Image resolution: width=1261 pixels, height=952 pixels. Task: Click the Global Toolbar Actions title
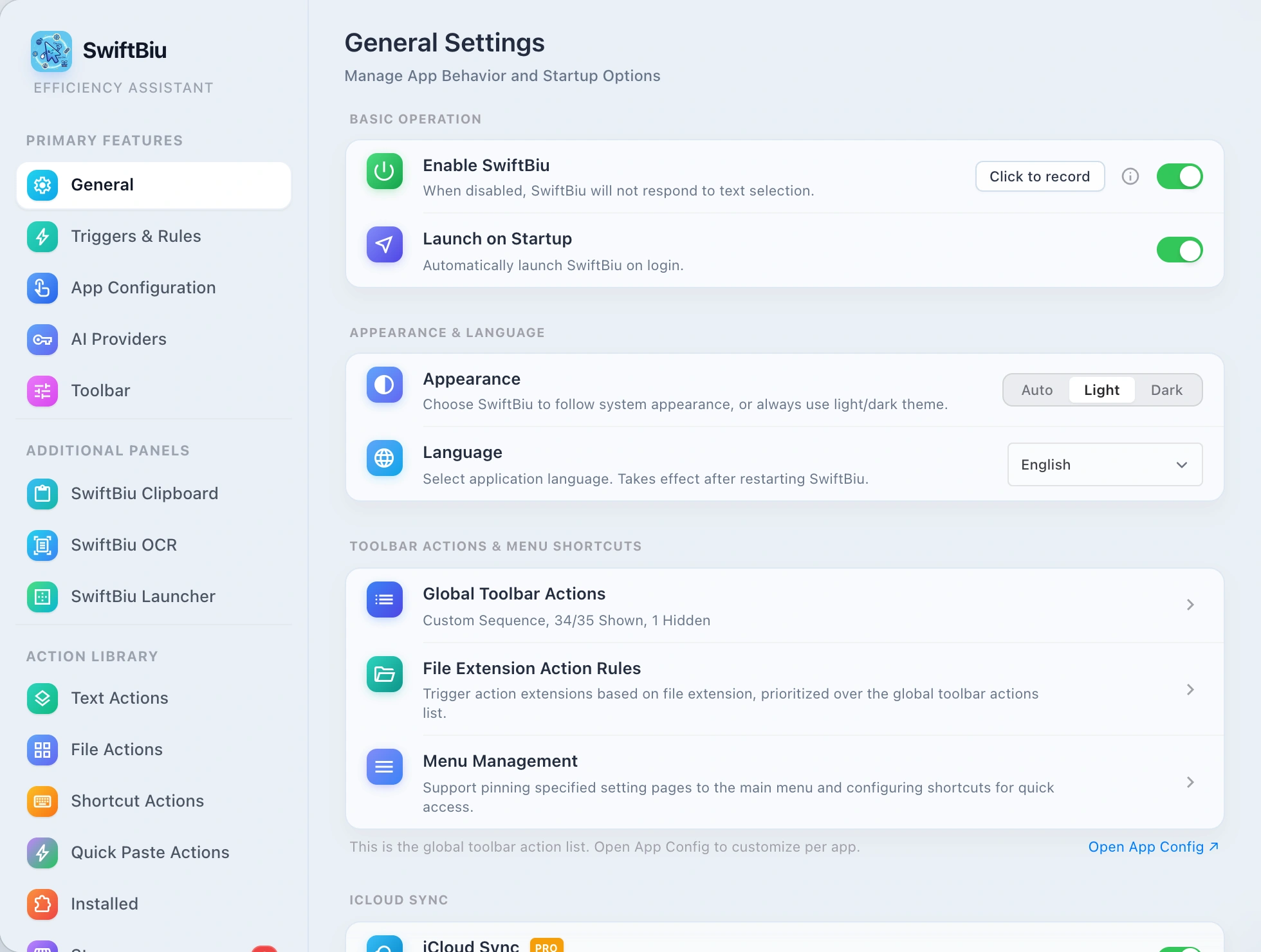(x=514, y=594)
